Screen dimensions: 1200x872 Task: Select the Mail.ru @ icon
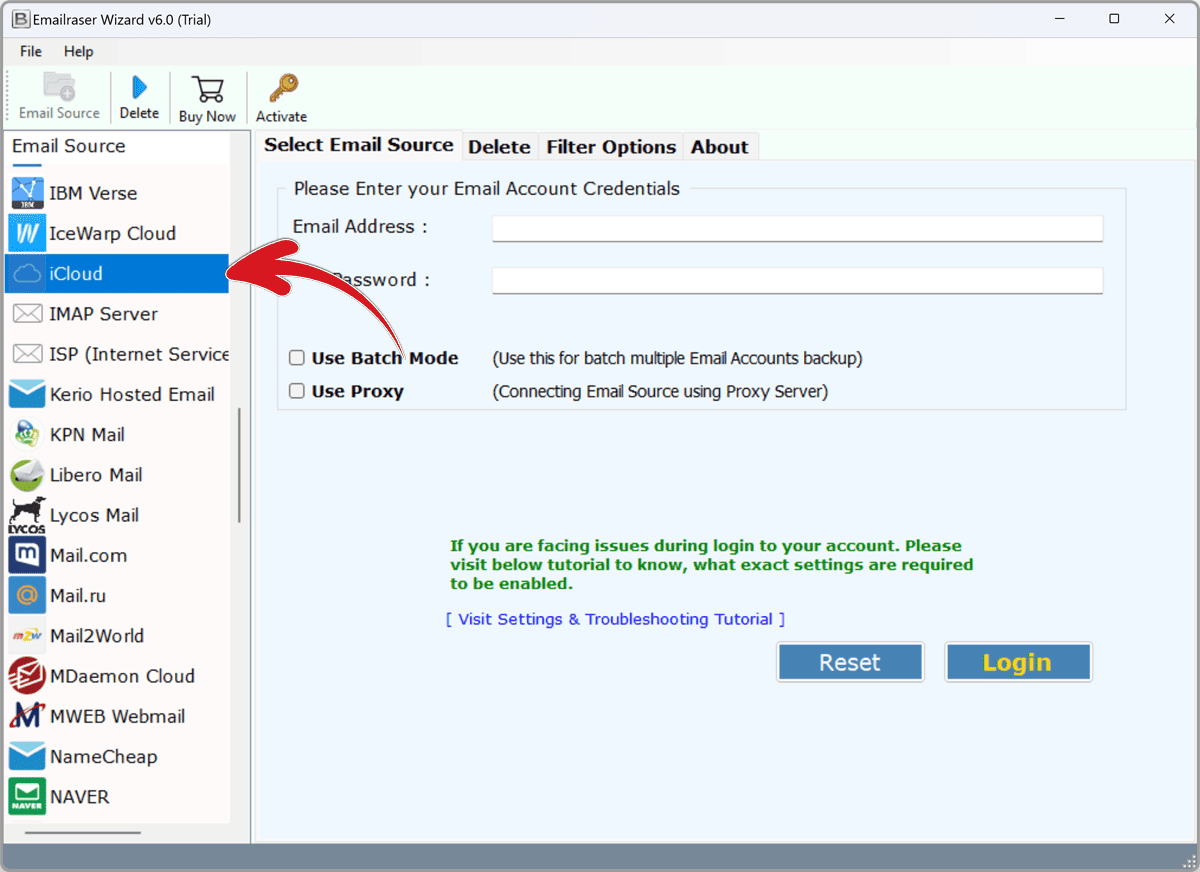(x=27, y=596)
